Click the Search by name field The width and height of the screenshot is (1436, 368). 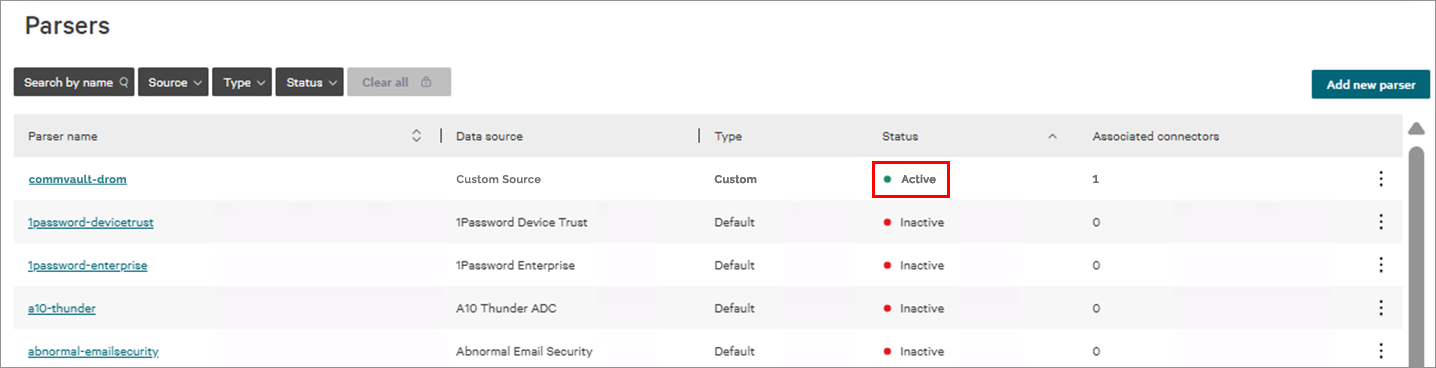click(x=74, y=82)
